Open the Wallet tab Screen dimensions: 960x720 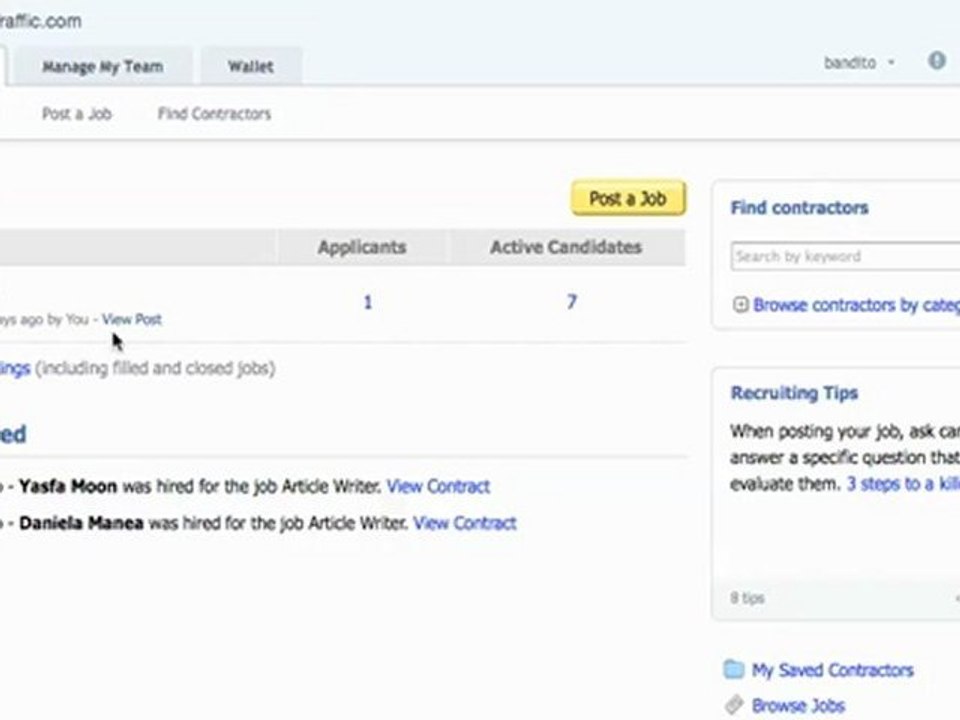(x=250, y=67)
